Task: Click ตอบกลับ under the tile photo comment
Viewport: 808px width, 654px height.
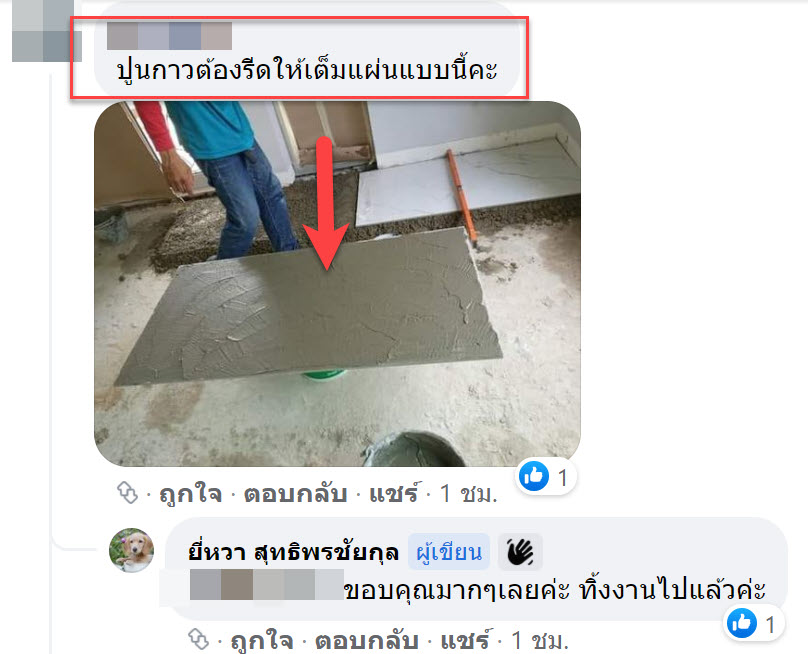Action: 295,494
